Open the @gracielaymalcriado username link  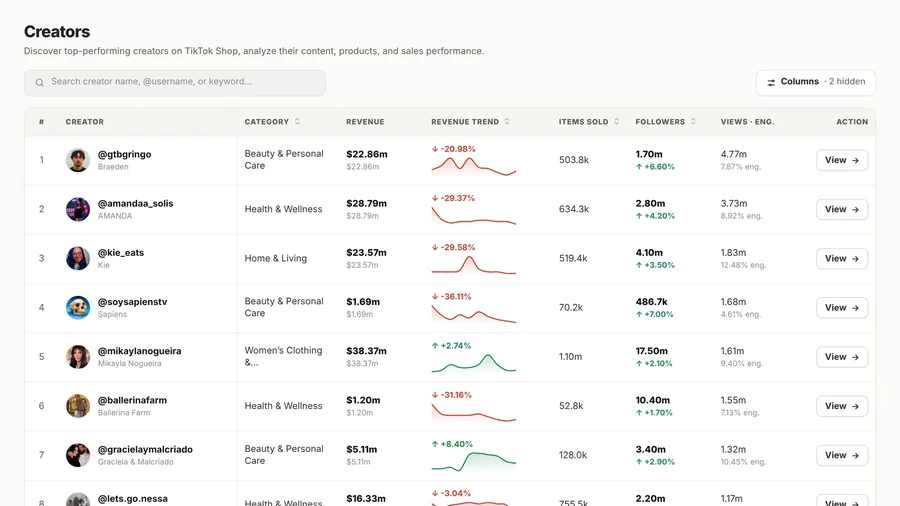pyautogui.click(x=145, y=449)
